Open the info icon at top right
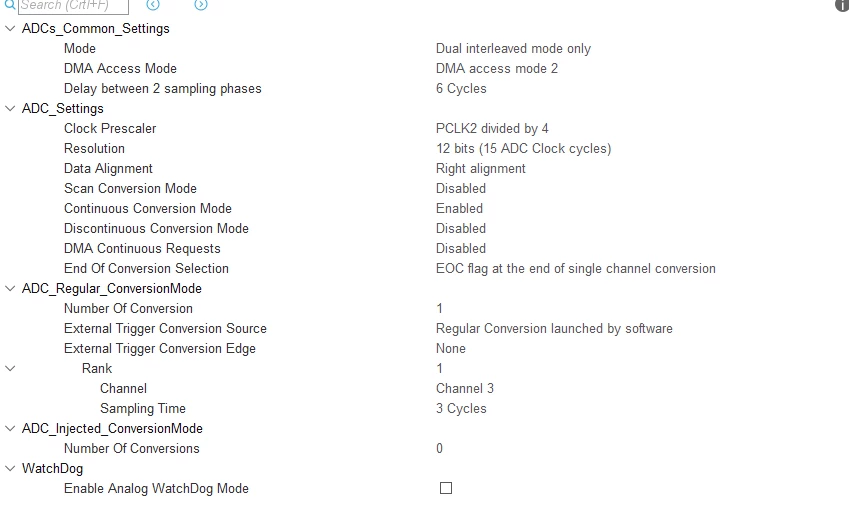The height and width of the screenshot is (523, 849). point(843,4)
